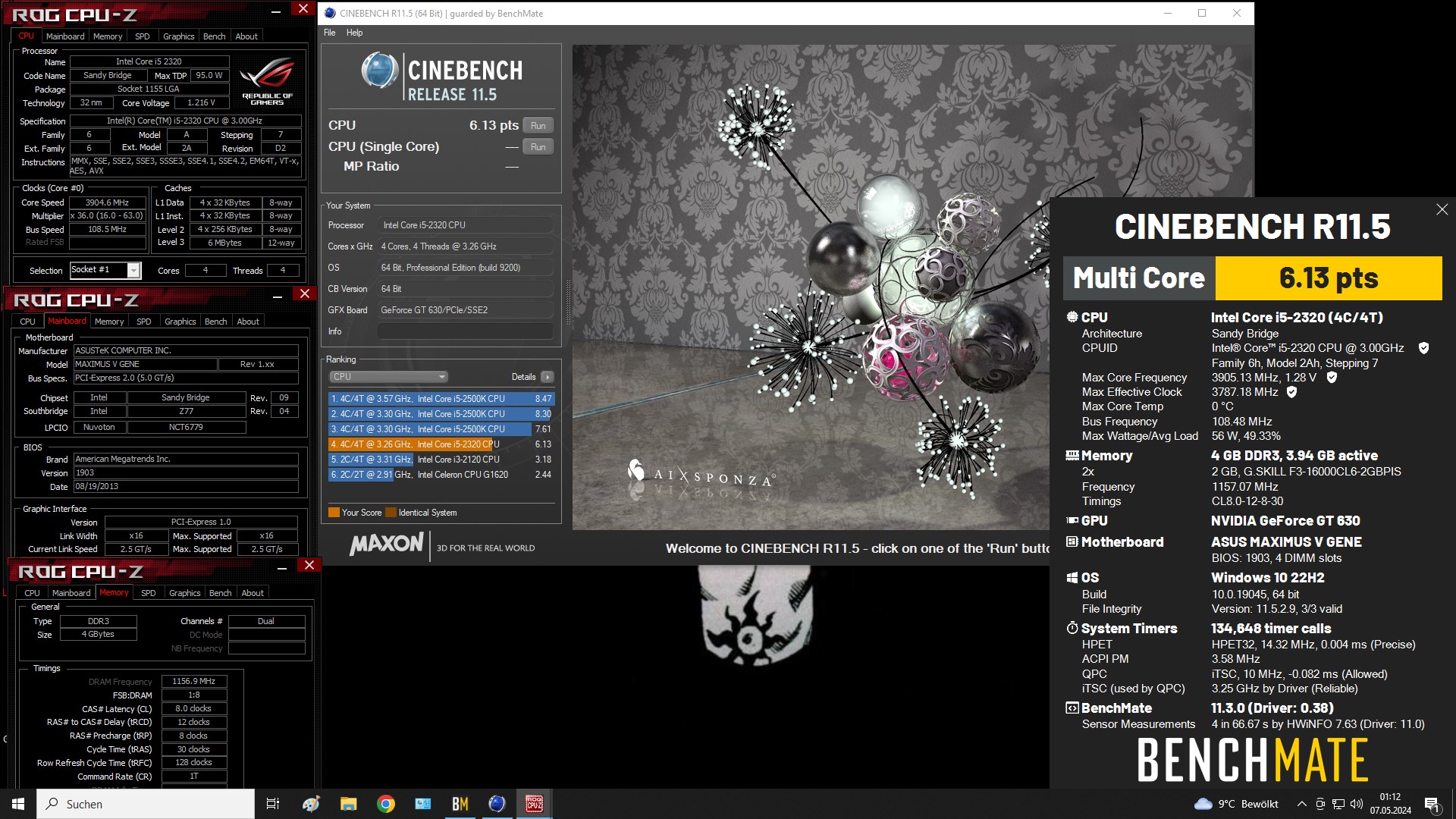The image size is (1456, 819).
Task: Open SPD tab in bottom CPU-Z window
Action: [x=149, y=593]
